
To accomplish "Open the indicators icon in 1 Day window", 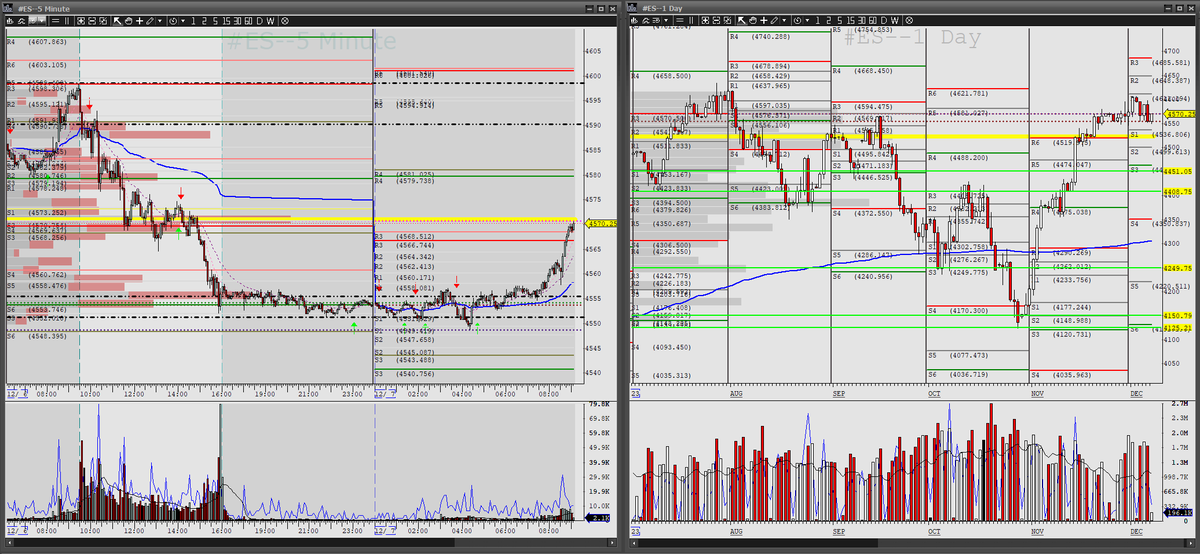I will pos(646,21).
